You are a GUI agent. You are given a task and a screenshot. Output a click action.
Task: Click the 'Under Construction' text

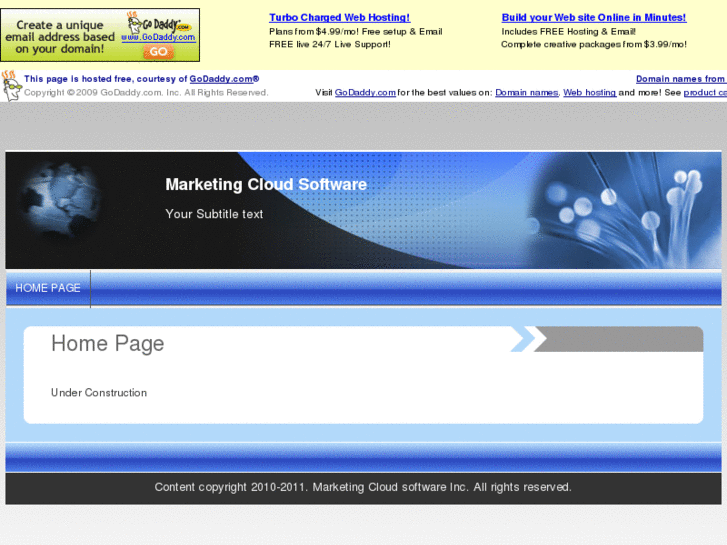(99, 393)
